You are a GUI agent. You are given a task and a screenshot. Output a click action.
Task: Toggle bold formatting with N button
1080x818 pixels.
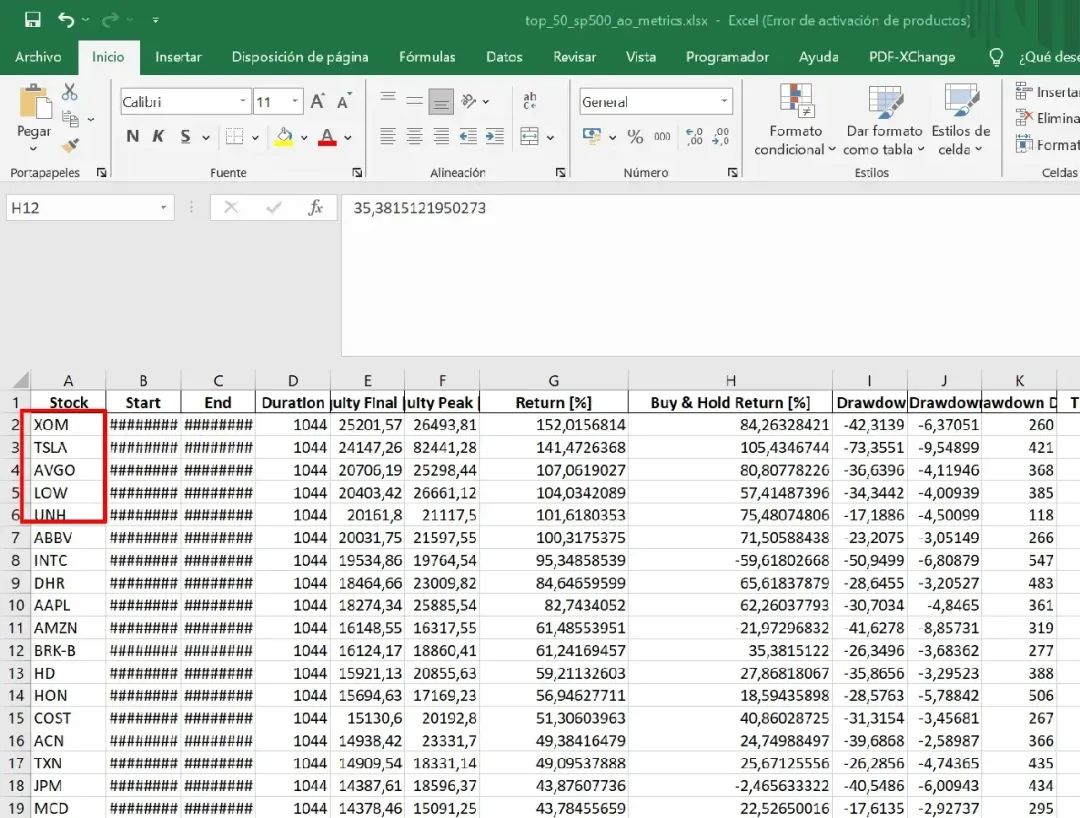point(133,137)
